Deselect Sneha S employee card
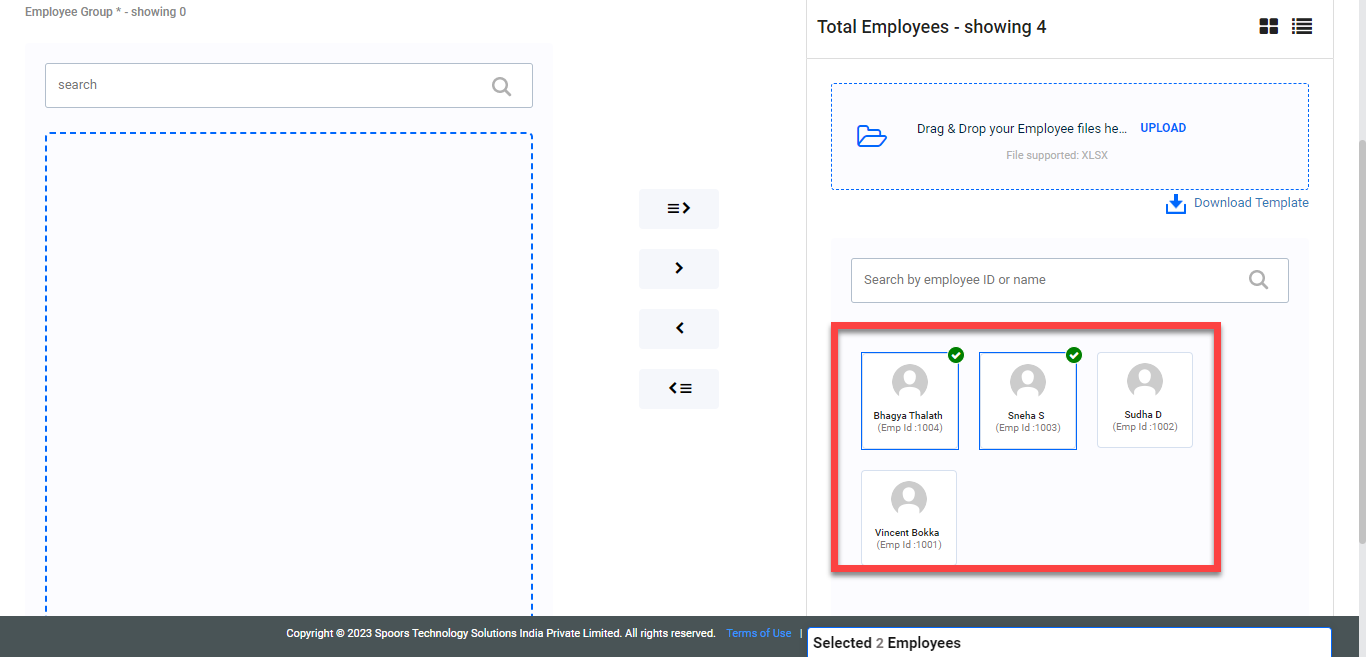Screen dimensions: 1366x657 point(1027,400)
